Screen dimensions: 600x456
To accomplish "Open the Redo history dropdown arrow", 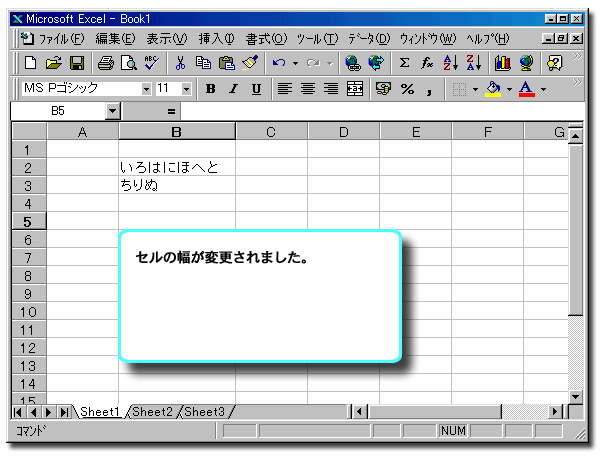I will [x=329, y=63].
